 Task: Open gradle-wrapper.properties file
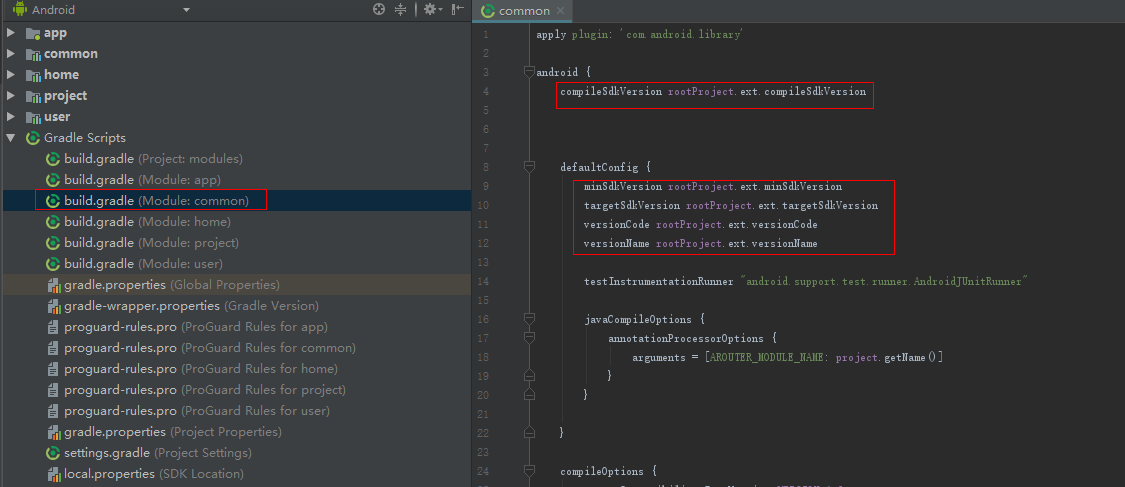[x=190, y=306]
